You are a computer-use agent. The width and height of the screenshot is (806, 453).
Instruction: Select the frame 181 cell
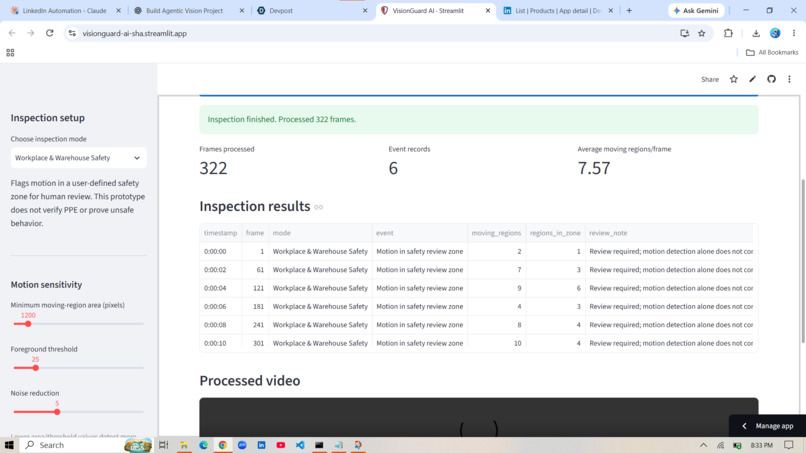pyautogui.click(x=255, y=306)
